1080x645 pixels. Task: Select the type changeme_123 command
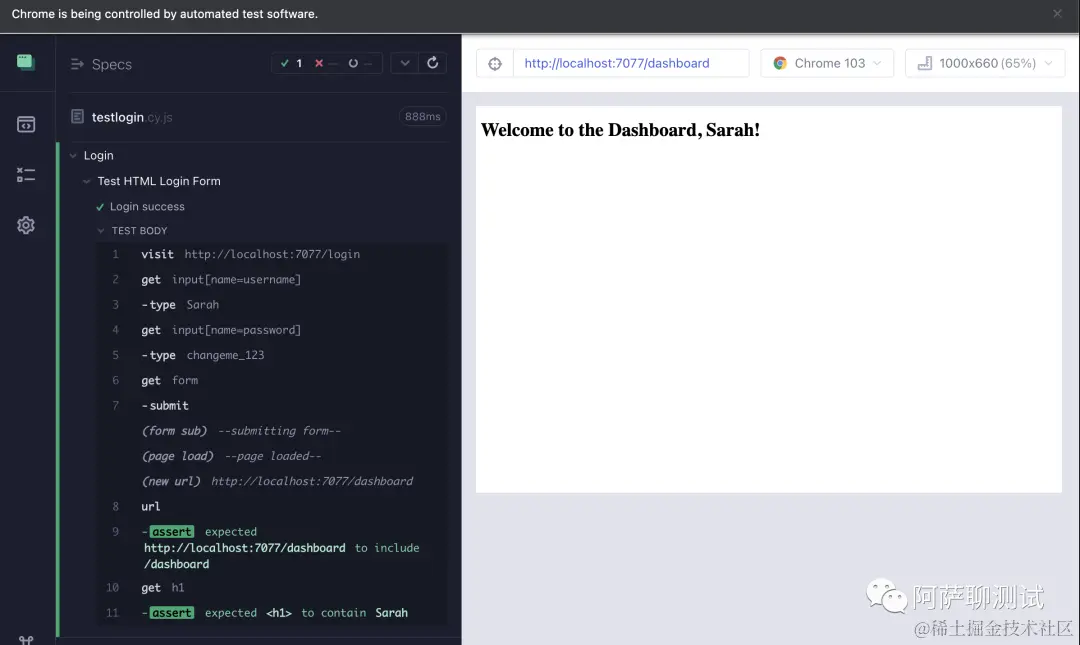click(272, 355)
